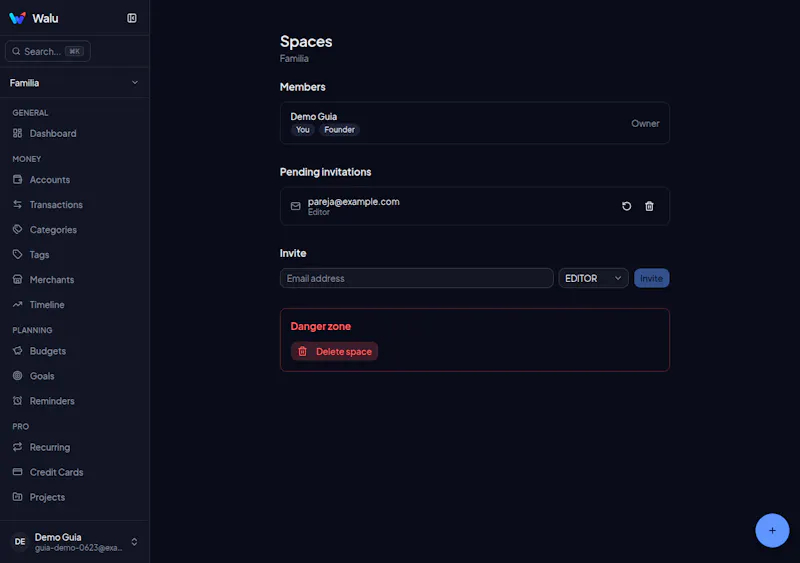Focus the Search box in sidebar
This screenshot has height=563, width=800.
[x=48, y=51]
